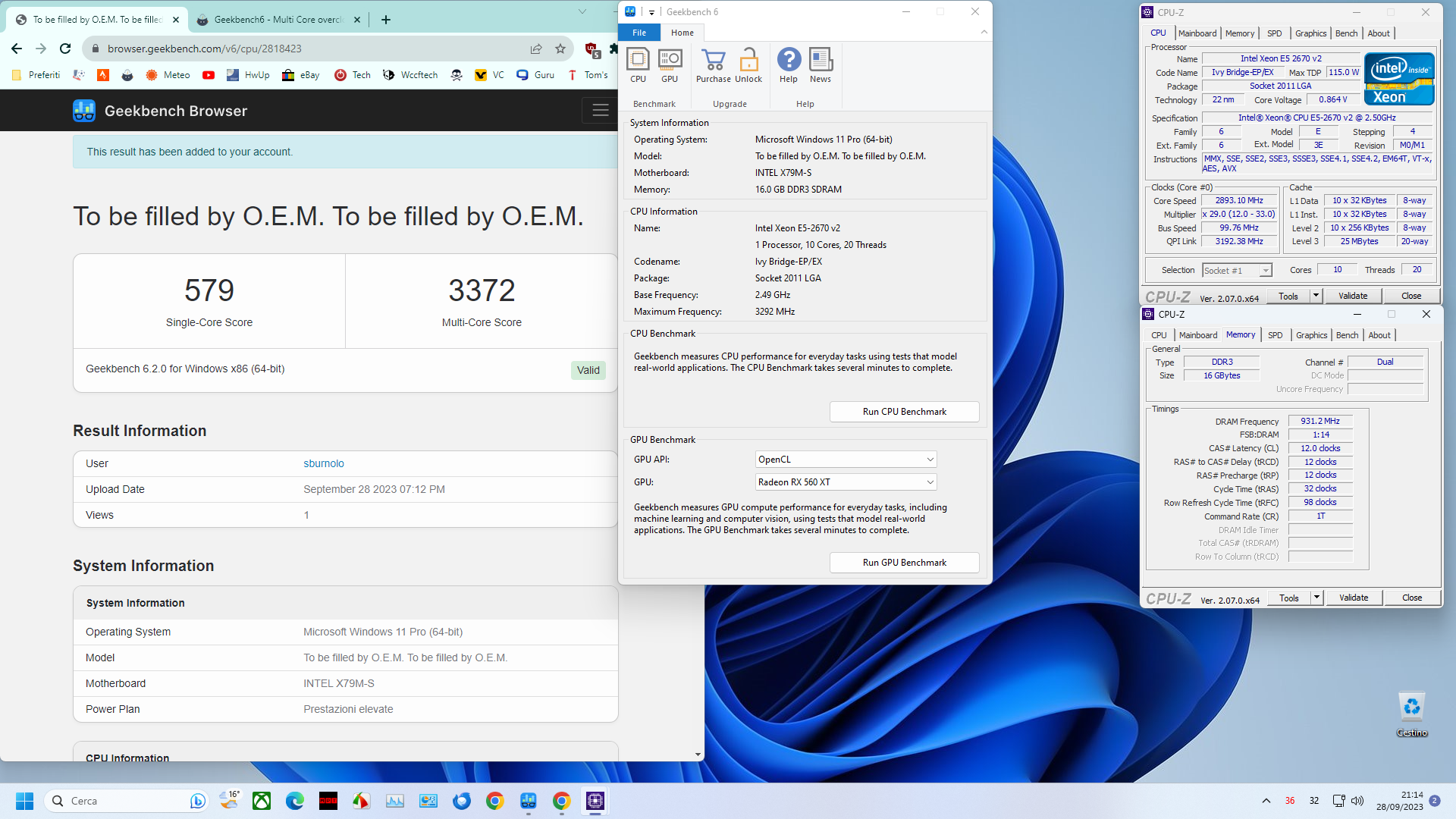Image resolution: width=1456 pixels, height=819 pixels.
Task: Click Run GPU Benchmark button
Action: pos(905,563)
